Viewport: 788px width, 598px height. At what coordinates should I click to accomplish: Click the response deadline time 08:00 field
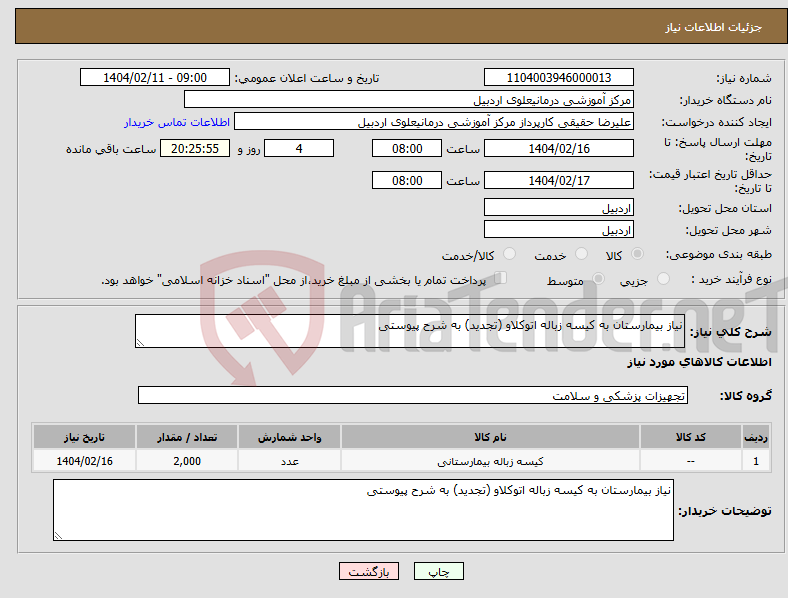click(407, 149)
